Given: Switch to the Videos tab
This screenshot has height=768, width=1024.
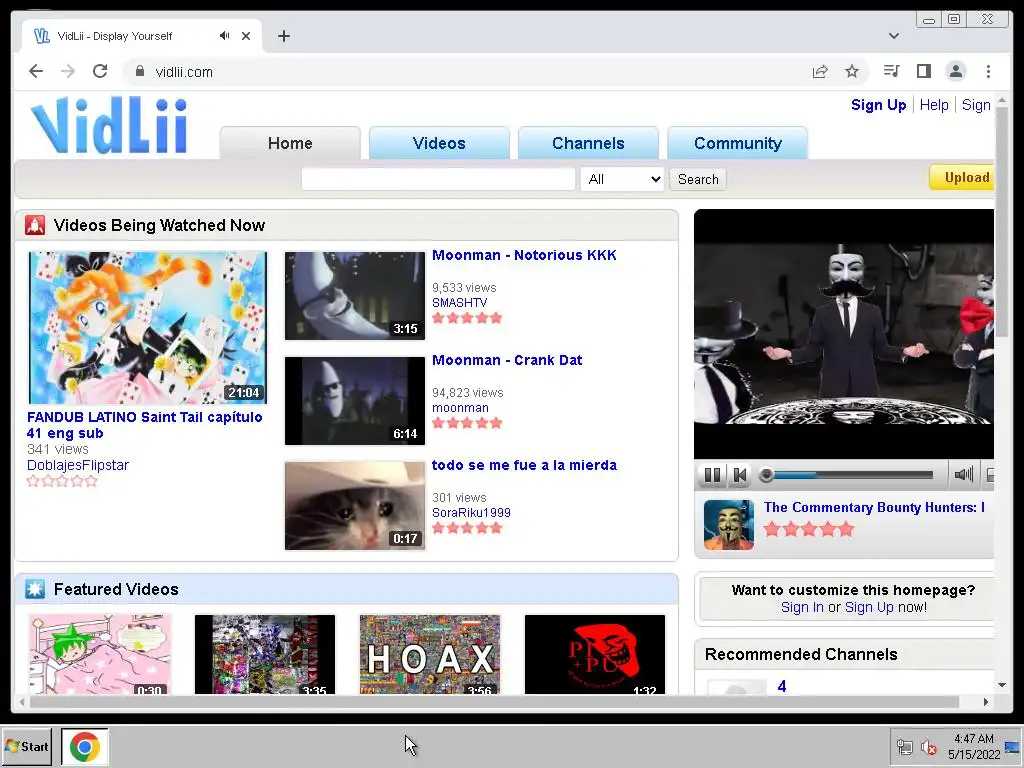Looking at the screenshot, I should click(439, 143).
